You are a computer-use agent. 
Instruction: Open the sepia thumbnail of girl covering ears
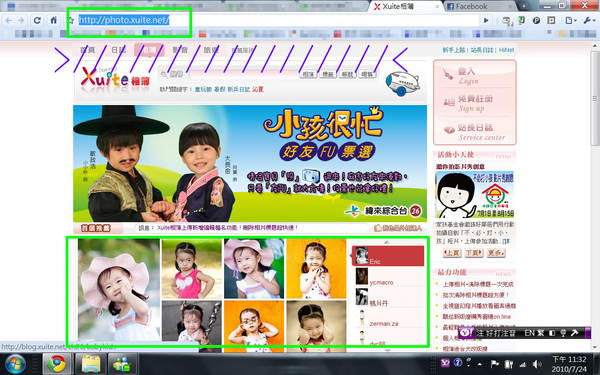click(x=316, y=326)
